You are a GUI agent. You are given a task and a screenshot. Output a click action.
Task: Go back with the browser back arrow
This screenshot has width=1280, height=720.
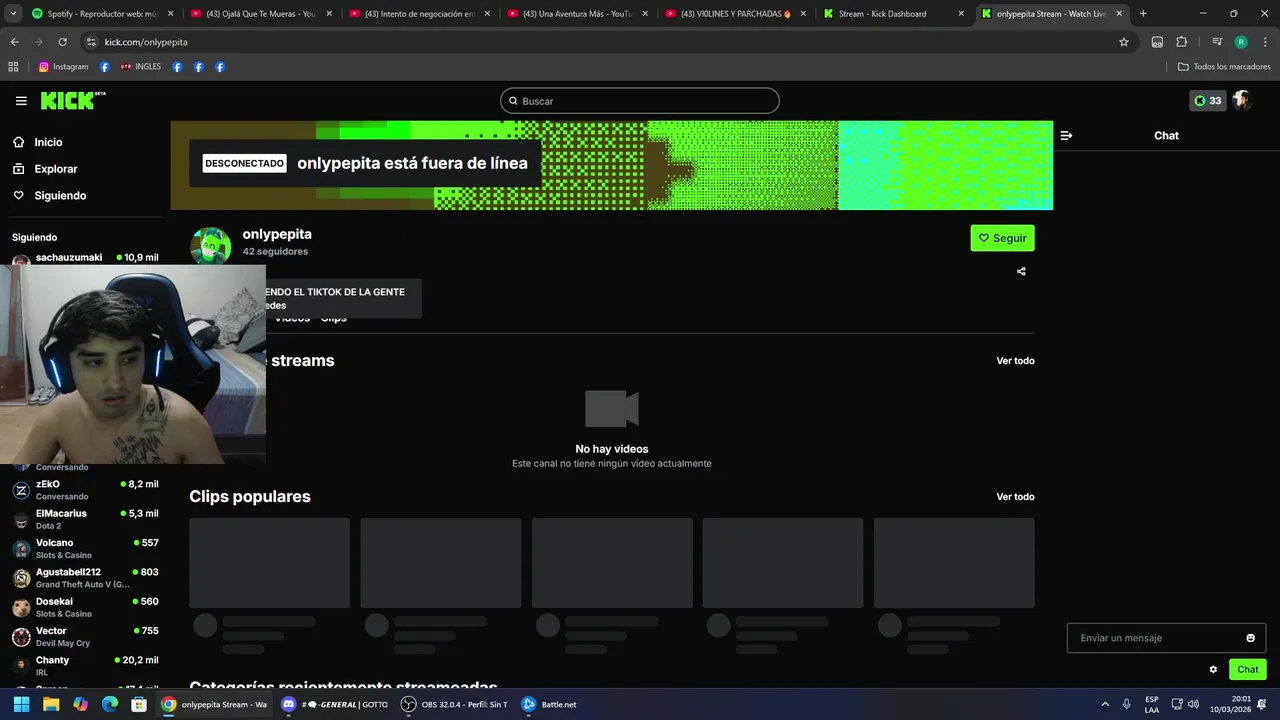14,42
